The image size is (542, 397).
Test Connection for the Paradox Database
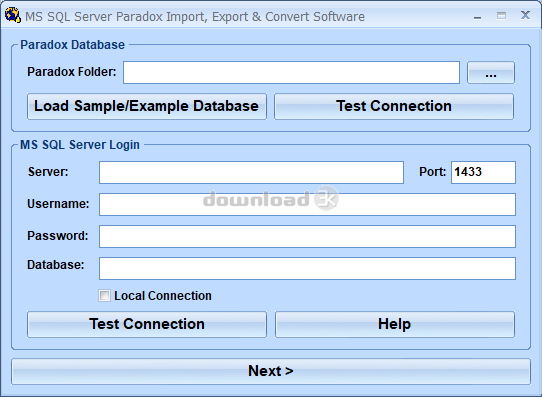pyautogui.click(x=394, y=106)
